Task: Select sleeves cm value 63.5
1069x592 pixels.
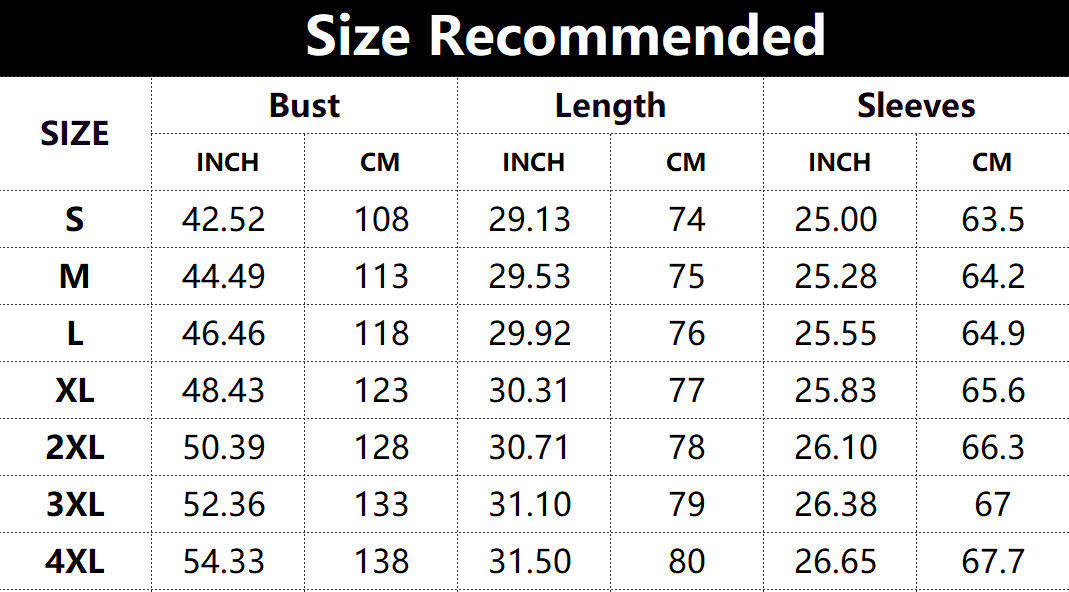Action: click(x=993, y=219)
